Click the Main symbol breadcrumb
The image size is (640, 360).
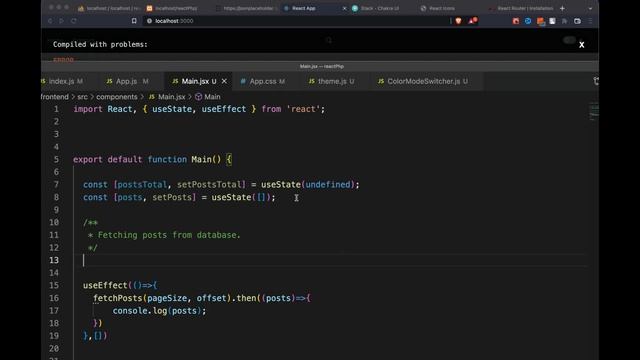click(x=208, y=97)
